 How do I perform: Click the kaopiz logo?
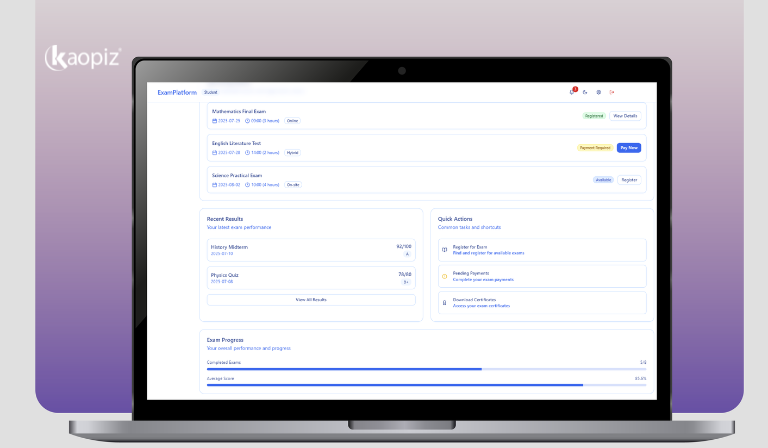[x=82, y=58]
